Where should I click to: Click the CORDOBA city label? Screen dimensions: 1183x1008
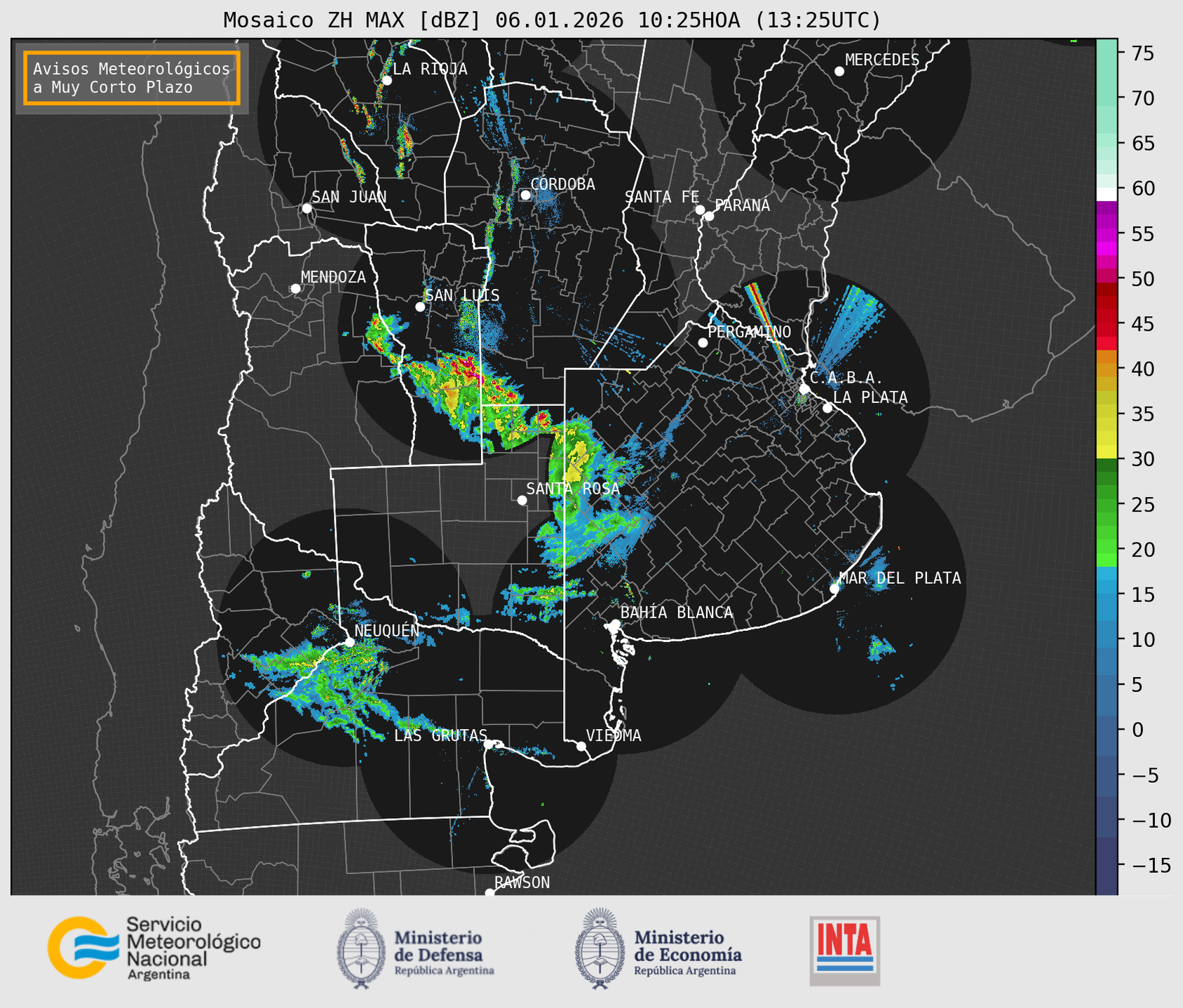point(562,184)
